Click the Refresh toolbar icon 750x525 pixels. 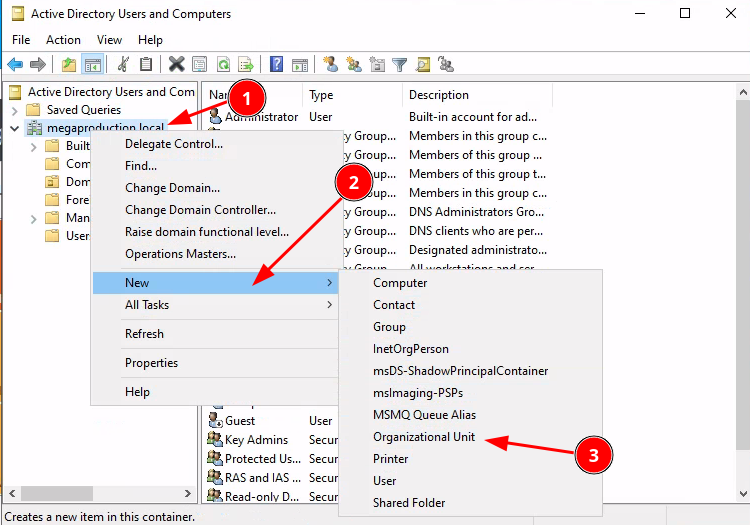pos(223,64)
